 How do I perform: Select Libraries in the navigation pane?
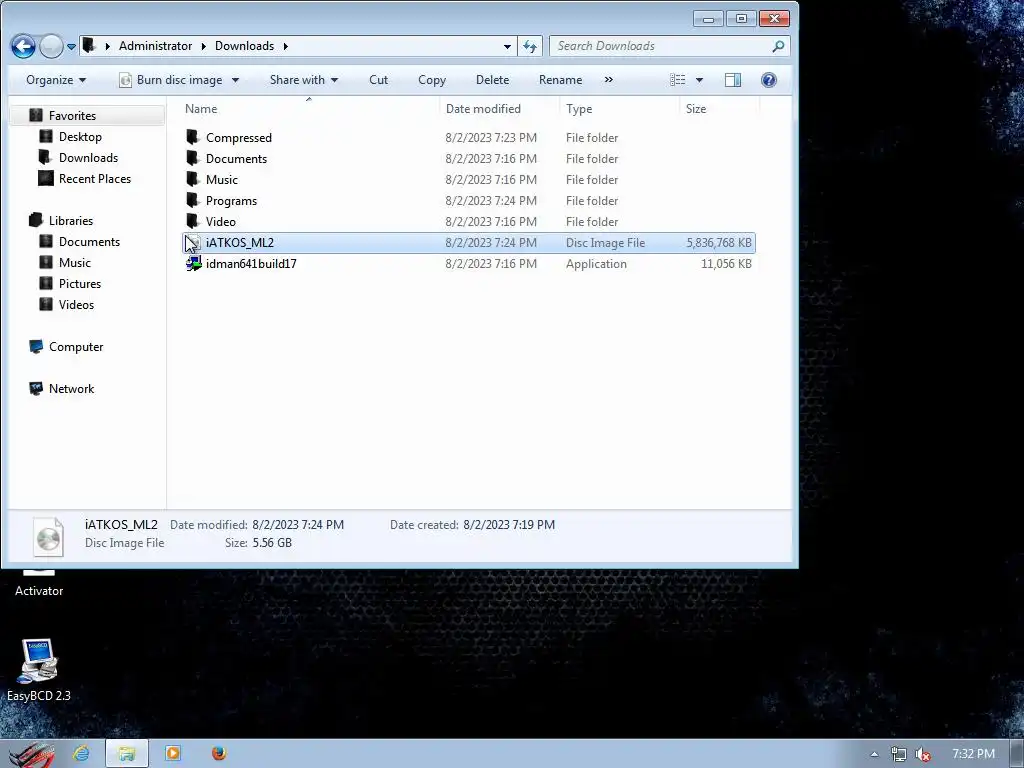click(x=71, y=221)
